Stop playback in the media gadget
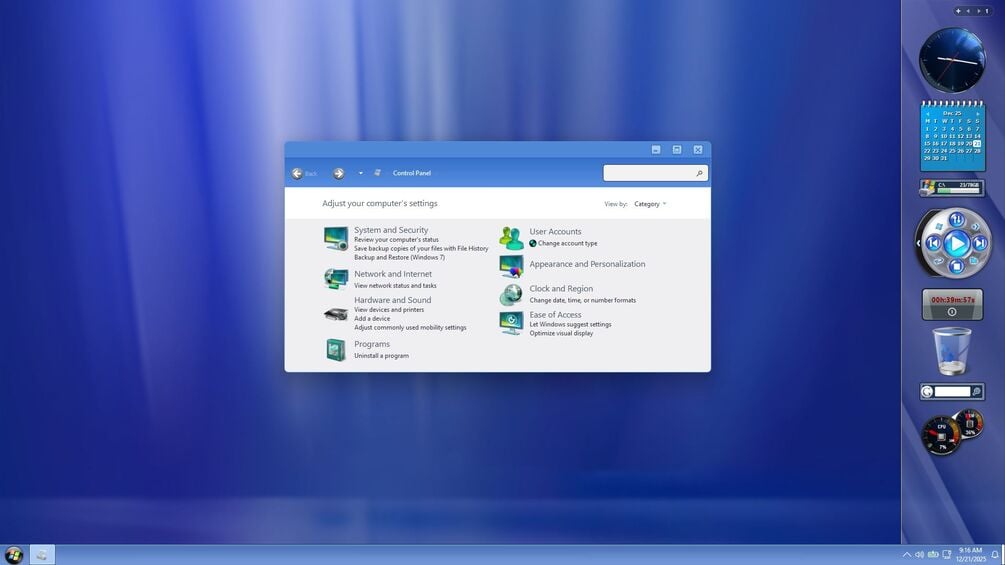Viewport: 1005px width, 565px height. [956, 266]
